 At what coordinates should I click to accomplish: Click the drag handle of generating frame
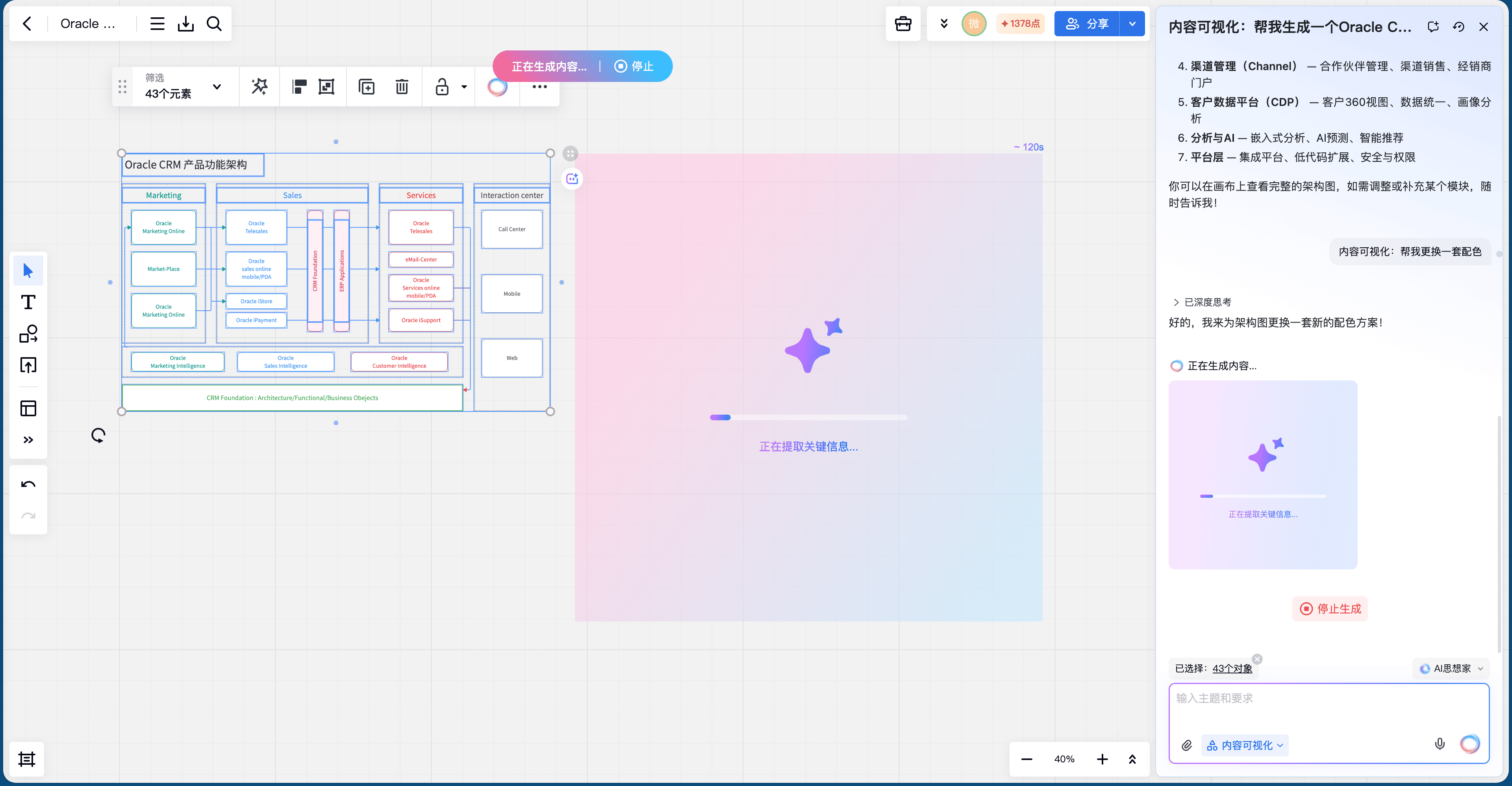point(570,154)
